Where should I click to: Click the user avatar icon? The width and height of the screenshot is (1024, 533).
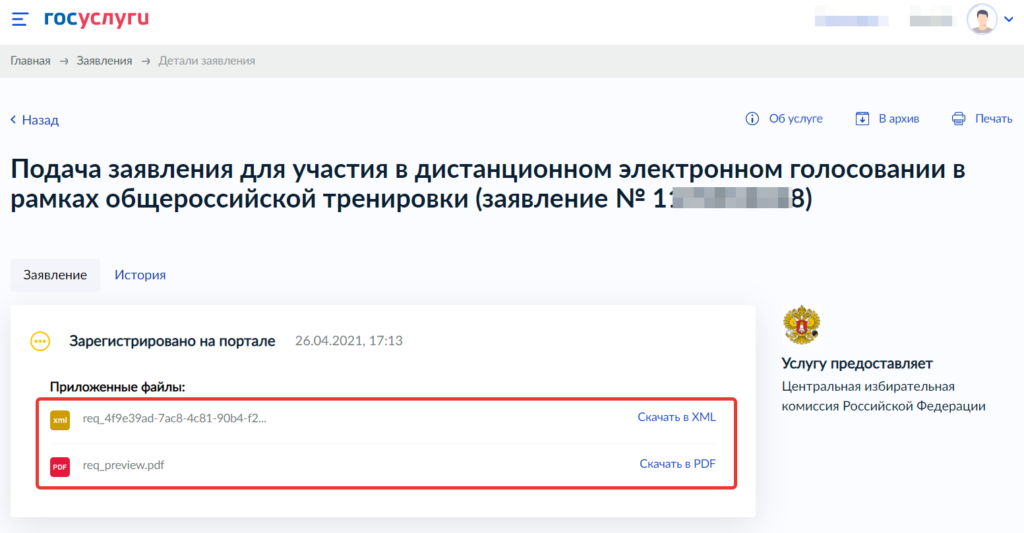click(982, 19)
